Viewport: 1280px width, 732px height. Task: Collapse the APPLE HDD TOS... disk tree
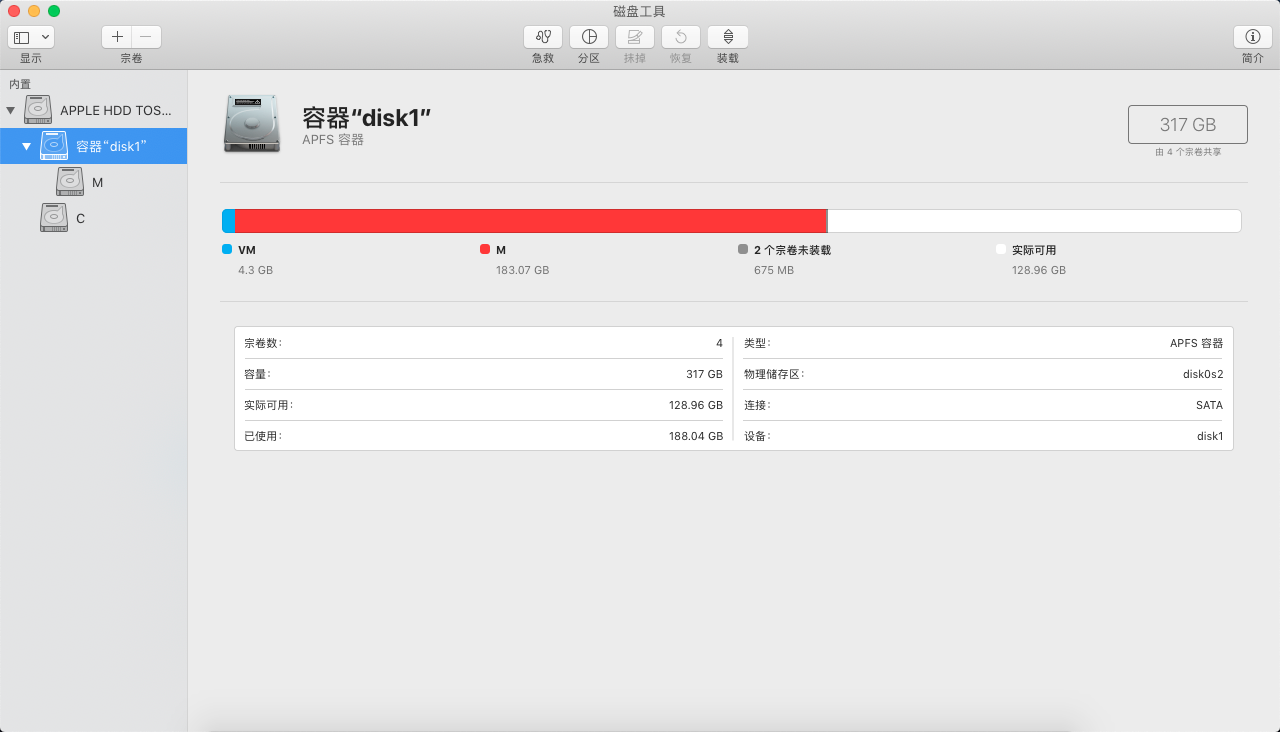(x=11, y=110)
